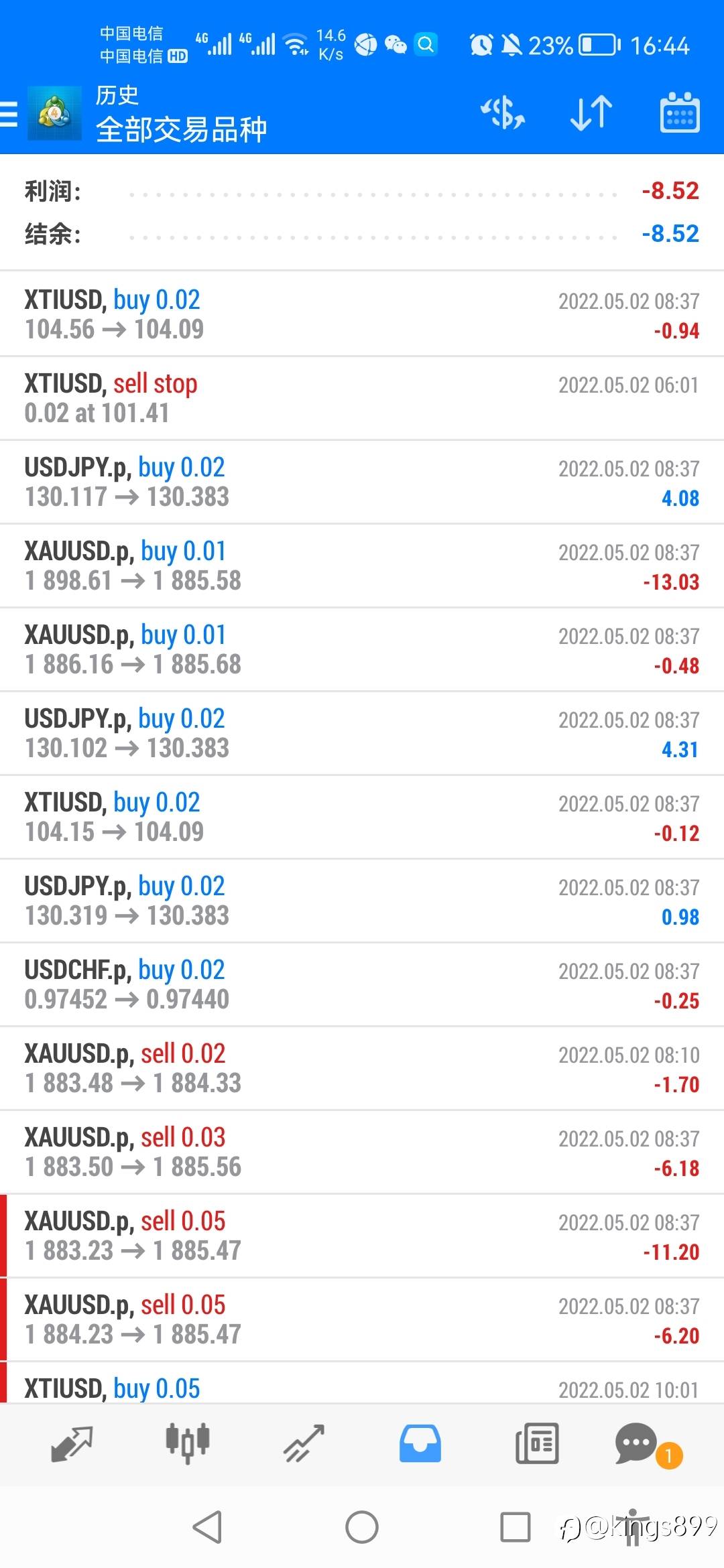The width and height of the screenshot is (724, 1568).
Task: Open the XTIUSD sell stop order
Action: pos(362,398)
